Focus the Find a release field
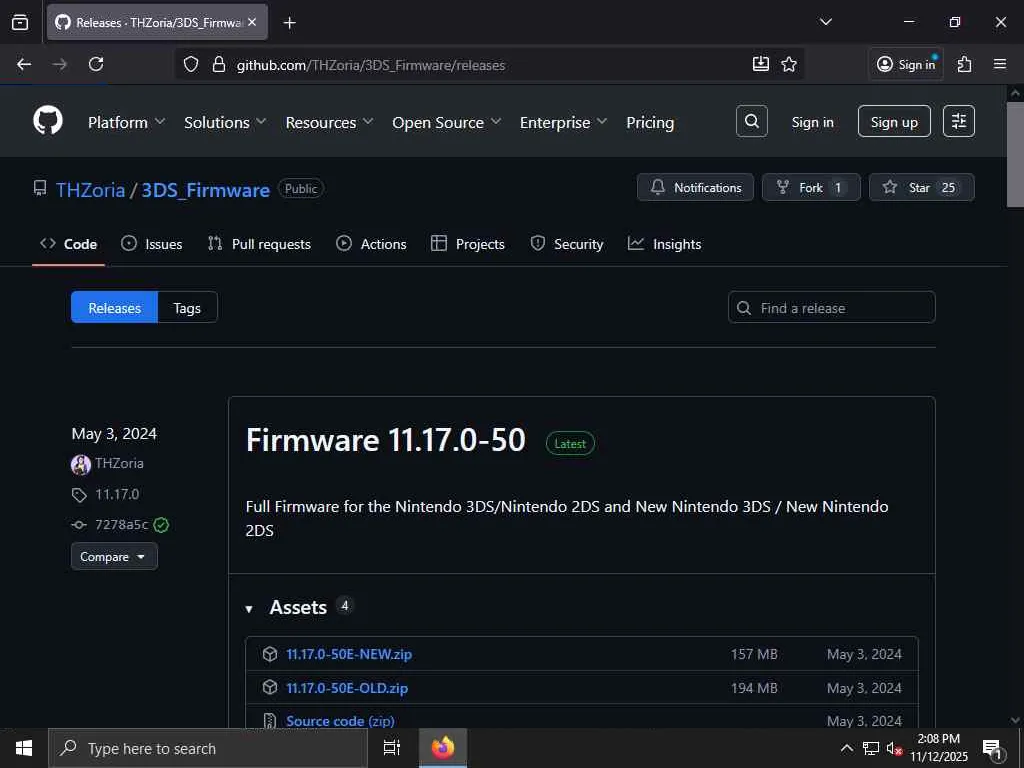The image size is (1024, 768). pos(831,308)
